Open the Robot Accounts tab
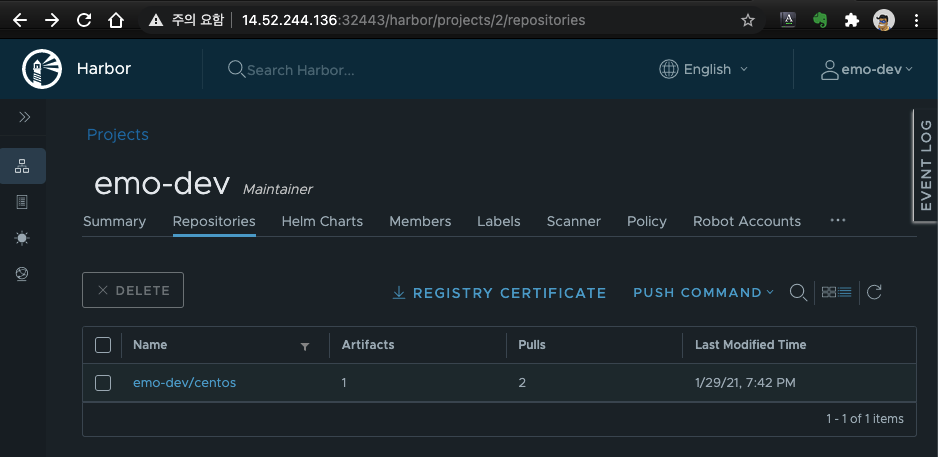The height and width of the screenshot is (457, 938). [747, 221]
